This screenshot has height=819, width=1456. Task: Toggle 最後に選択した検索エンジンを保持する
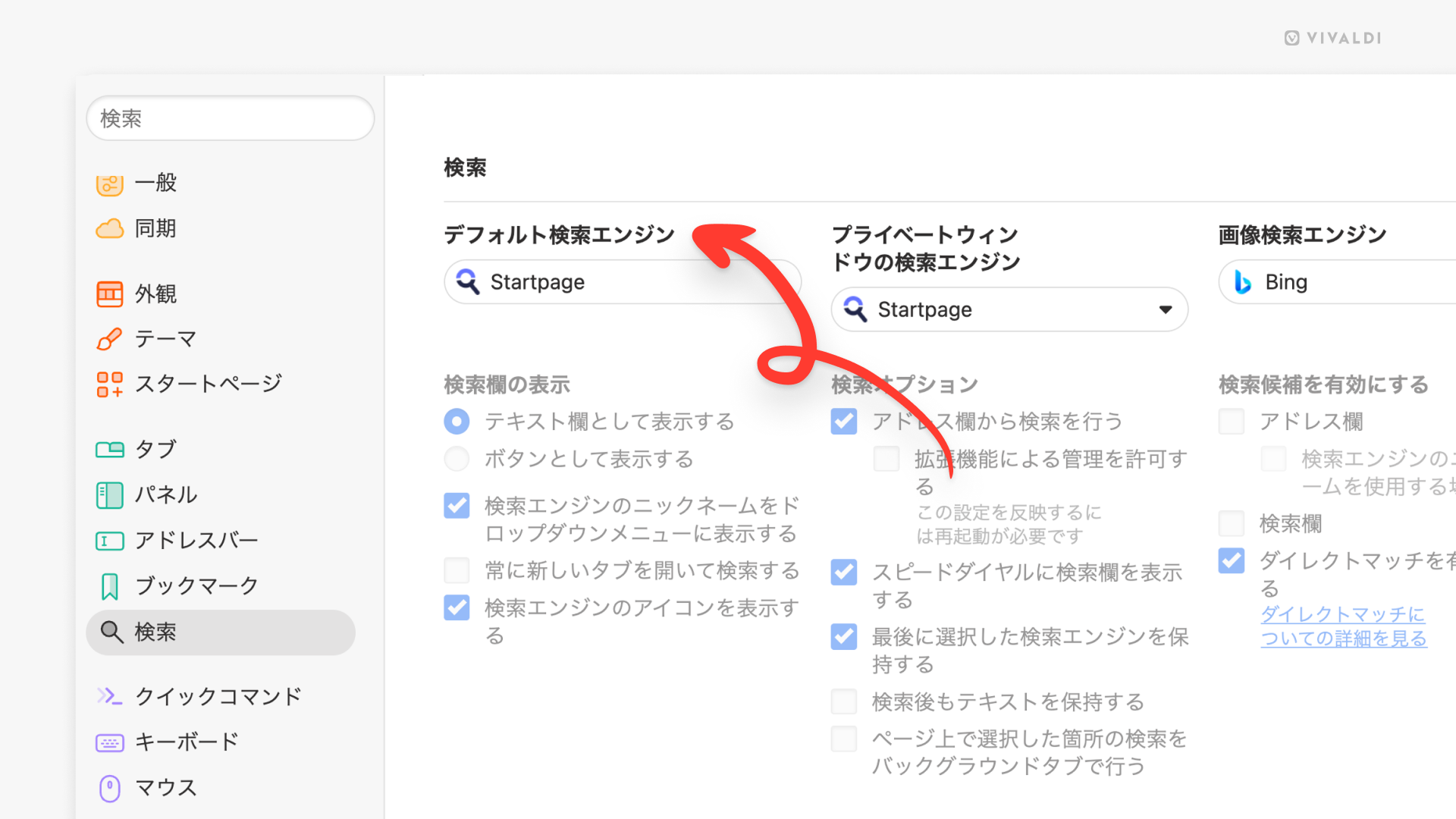click(x=844, y=636)
